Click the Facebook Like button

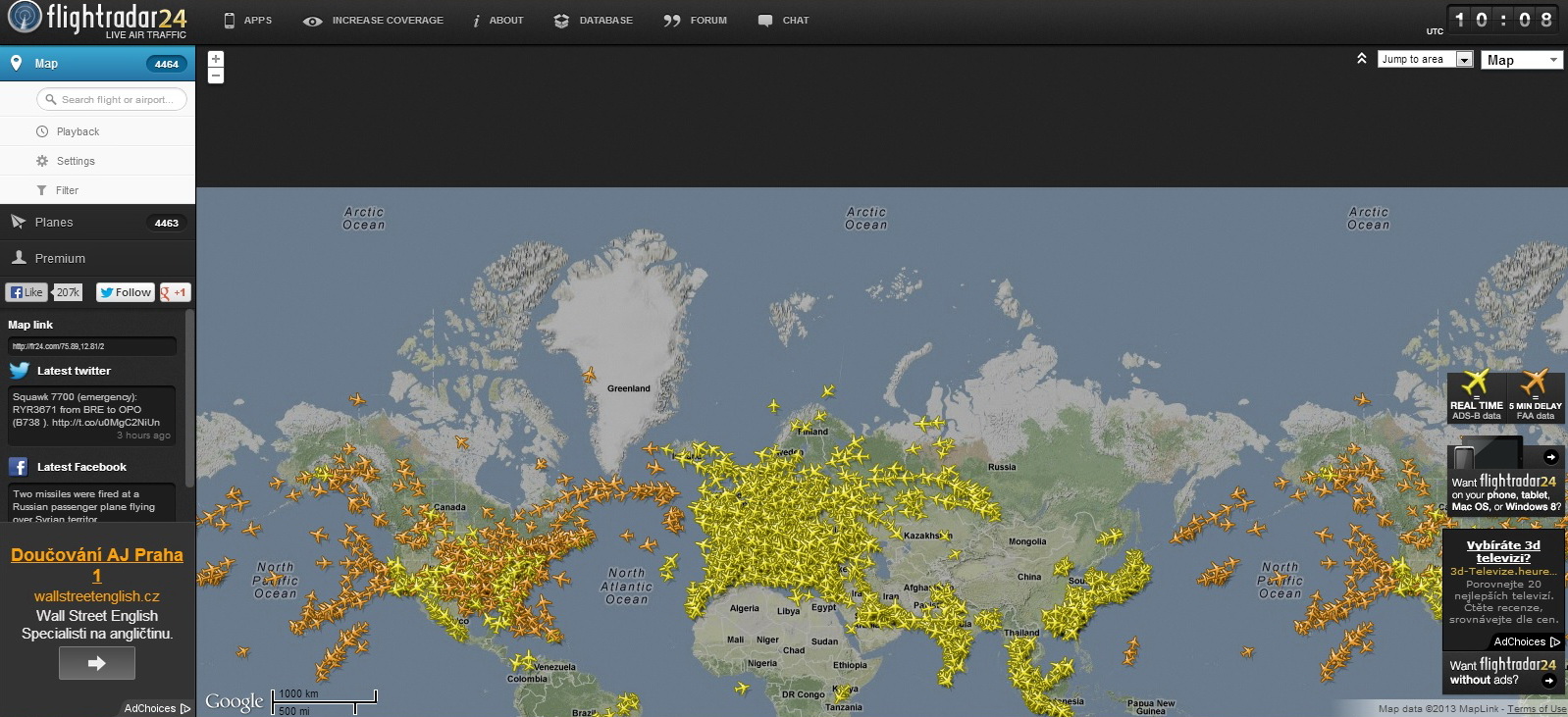coord(26,292)
